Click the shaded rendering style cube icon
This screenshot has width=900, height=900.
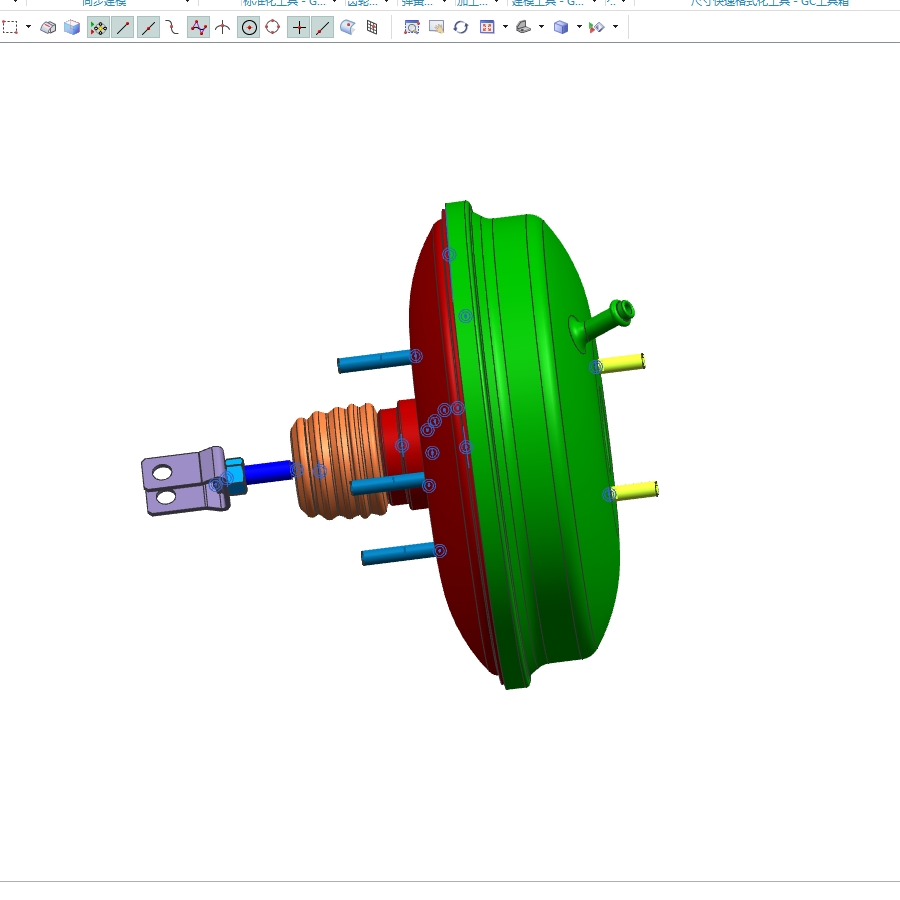coord(561,27)
